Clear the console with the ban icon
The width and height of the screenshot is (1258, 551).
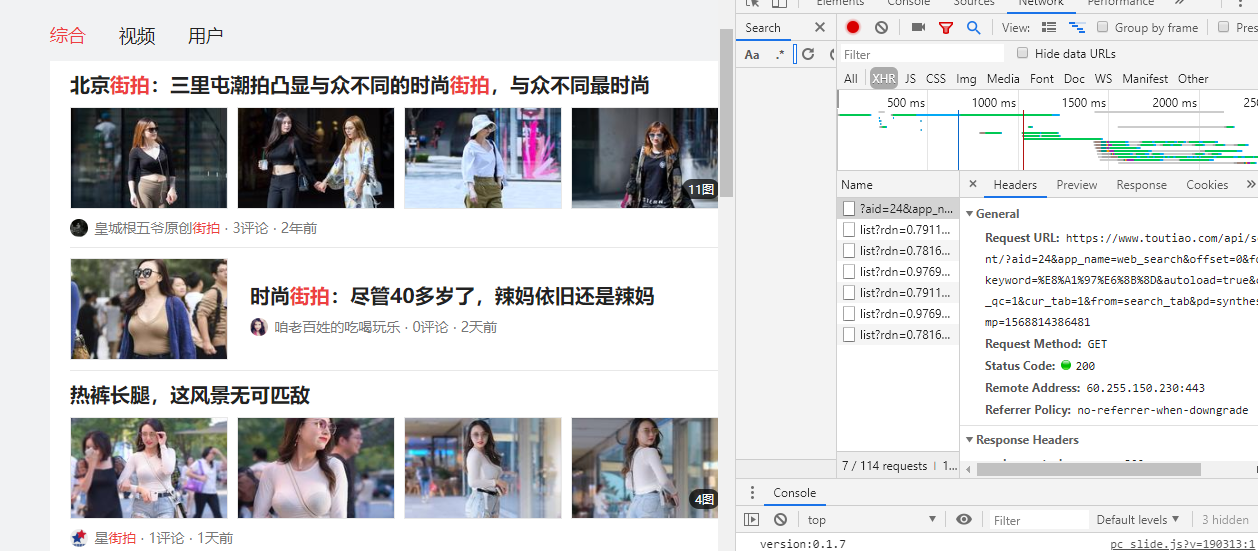click(780, 520)
